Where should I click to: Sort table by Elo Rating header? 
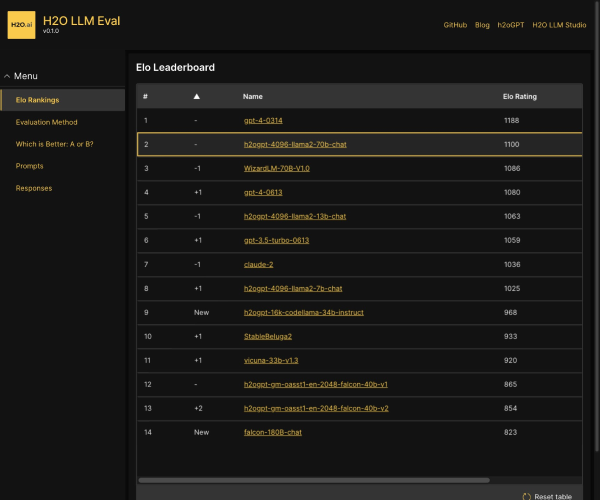519,97
